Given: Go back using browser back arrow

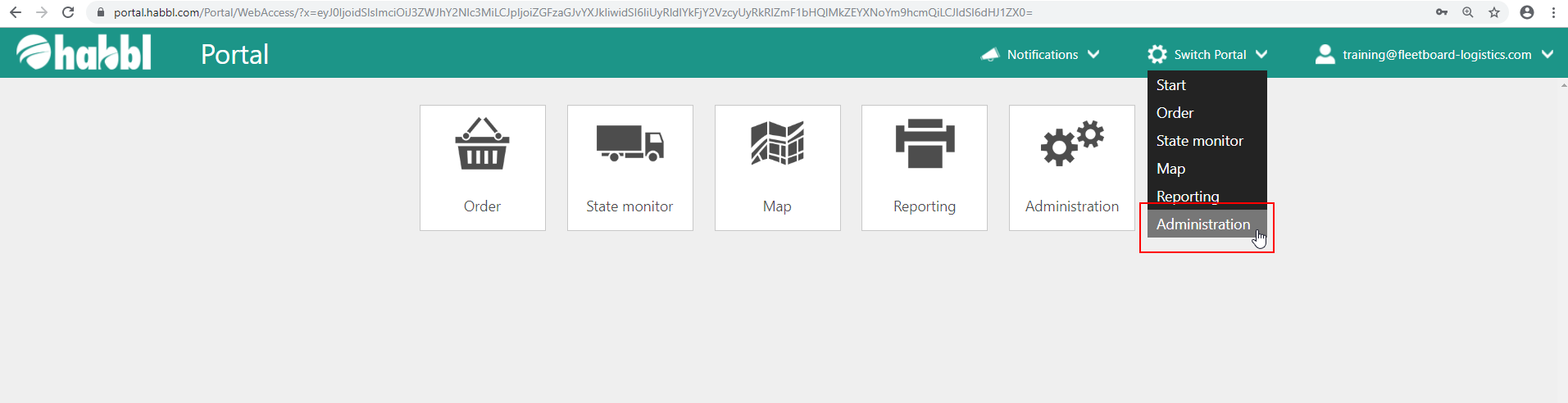Looking at the screenshot, I should tap(15, 12).
